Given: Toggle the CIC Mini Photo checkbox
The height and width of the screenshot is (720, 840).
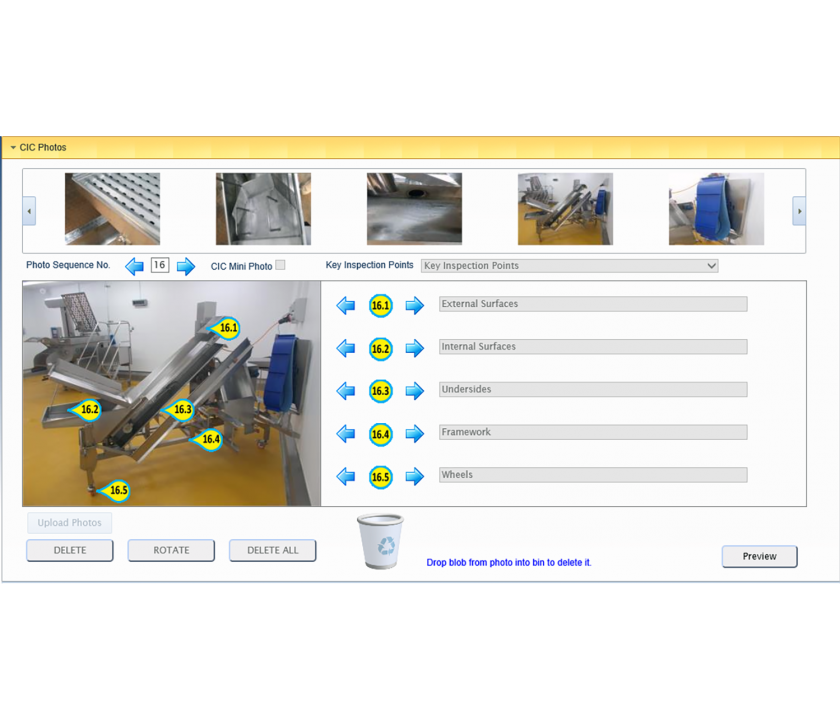Looking at the screenshot, I should pyautogui.click(x=280, y=265).
